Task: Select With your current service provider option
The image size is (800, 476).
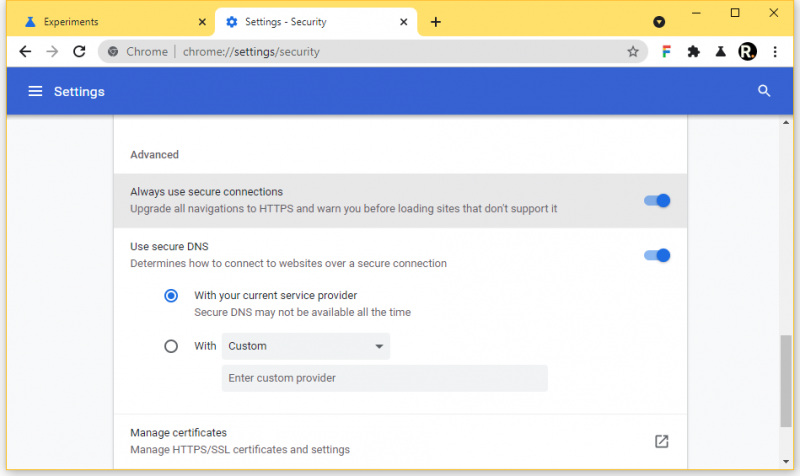Action: [171, 295]
